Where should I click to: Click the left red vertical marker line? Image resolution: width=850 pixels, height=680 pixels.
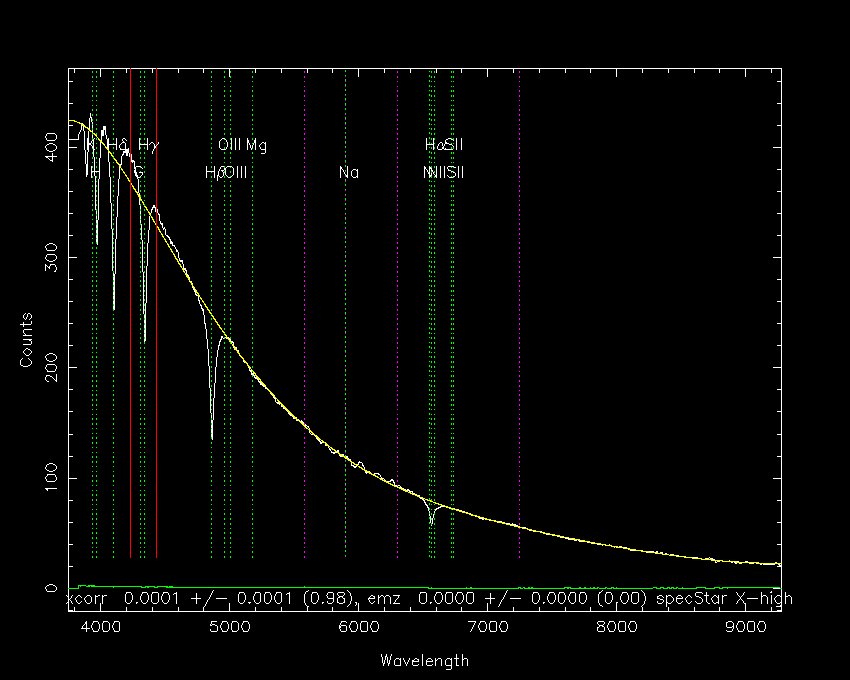tap(130, 313)
